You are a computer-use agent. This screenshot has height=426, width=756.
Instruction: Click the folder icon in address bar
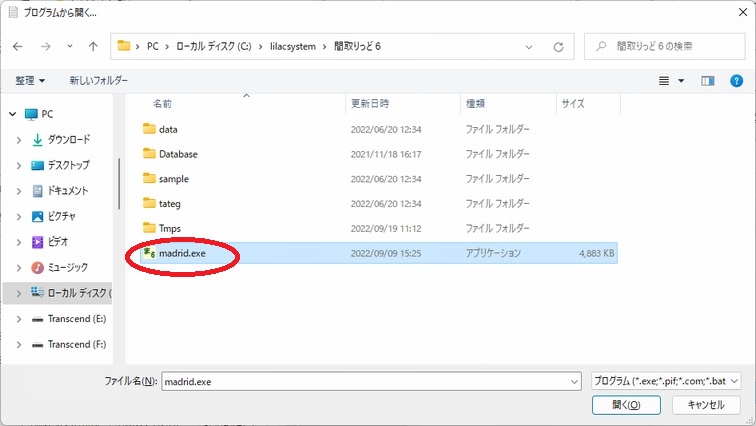coord(124,46)
